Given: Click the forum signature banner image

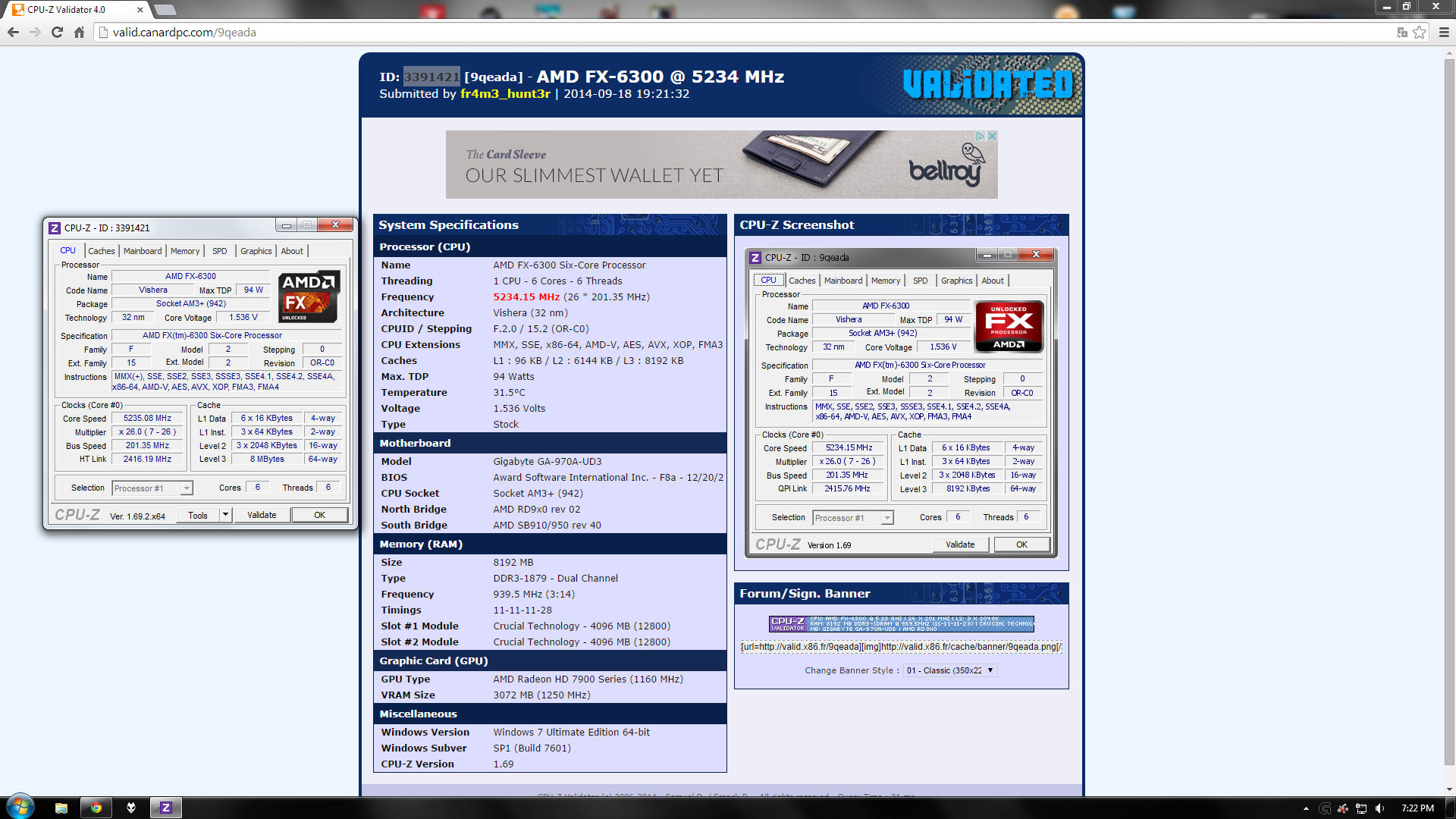Looking at the screenshot, I should pyautogui.click(x=902, y=624).
